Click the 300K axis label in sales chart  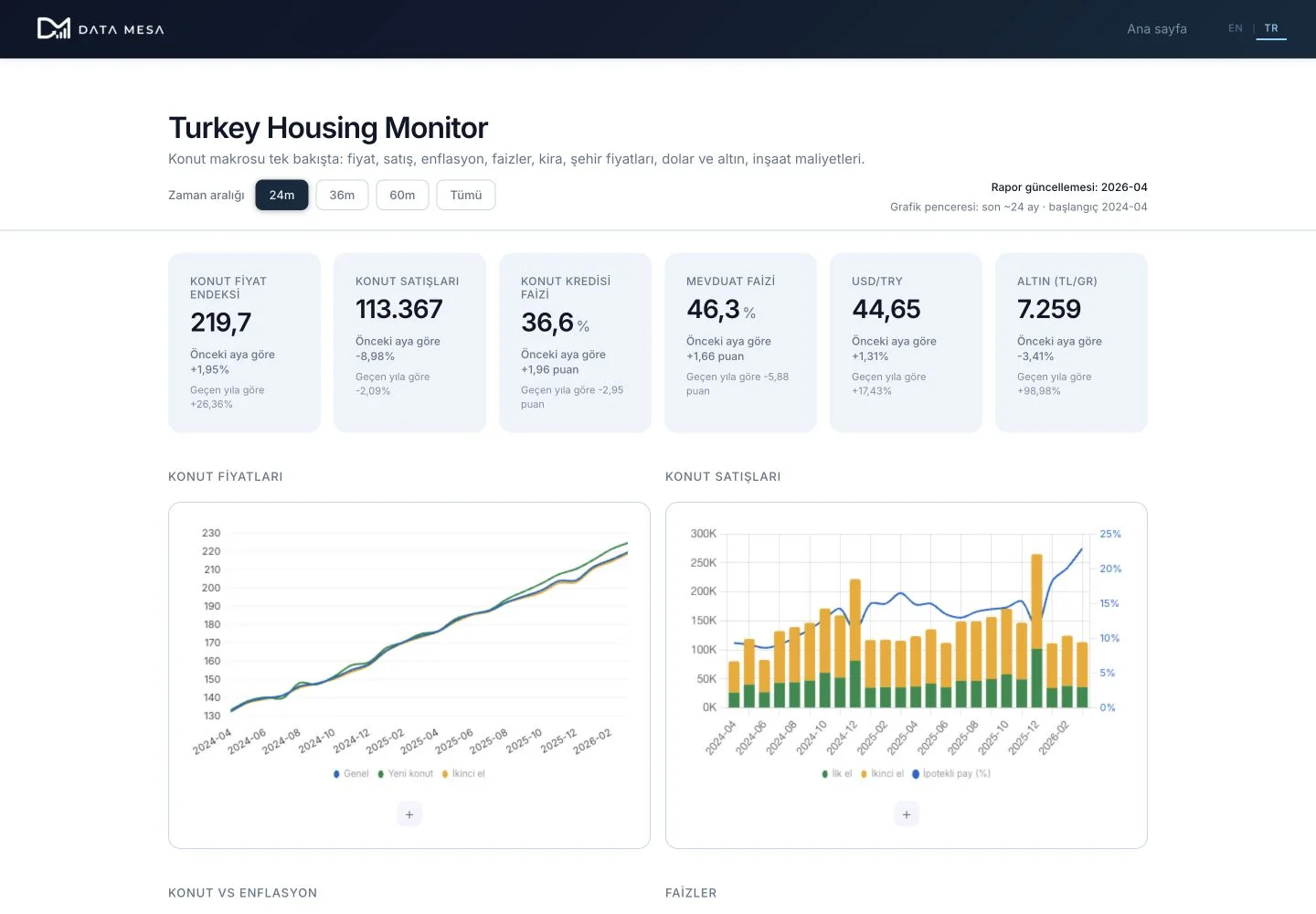click(704, 533)
